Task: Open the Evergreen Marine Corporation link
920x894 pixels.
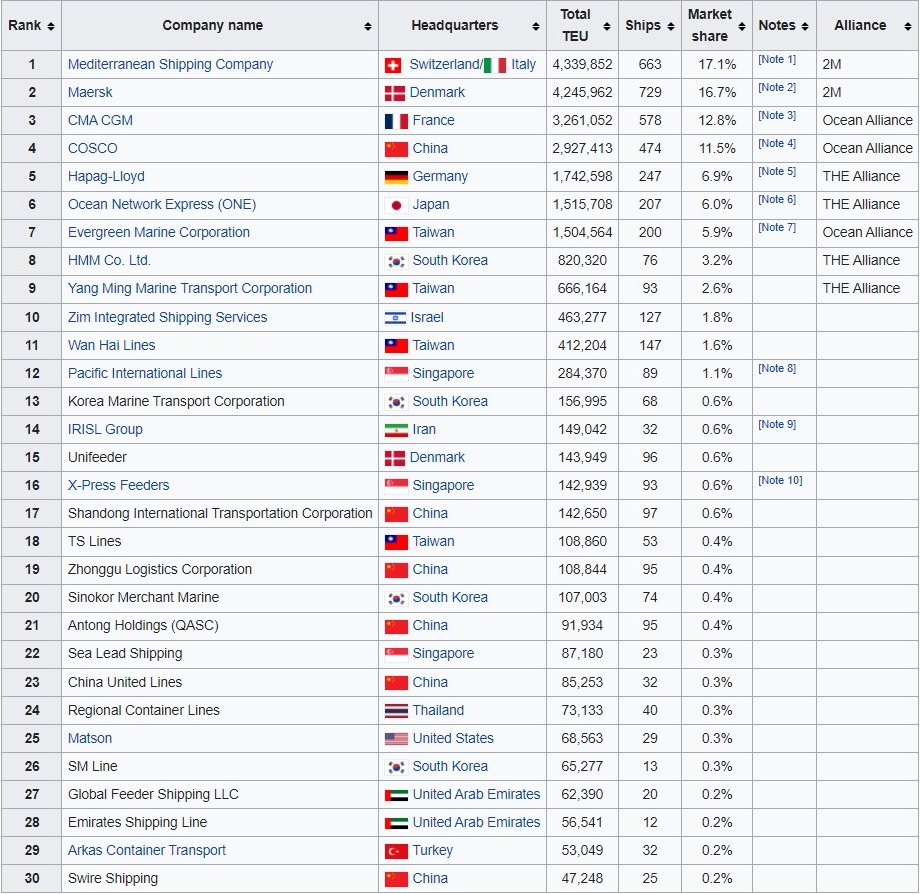Action: (x=159, y=233)
